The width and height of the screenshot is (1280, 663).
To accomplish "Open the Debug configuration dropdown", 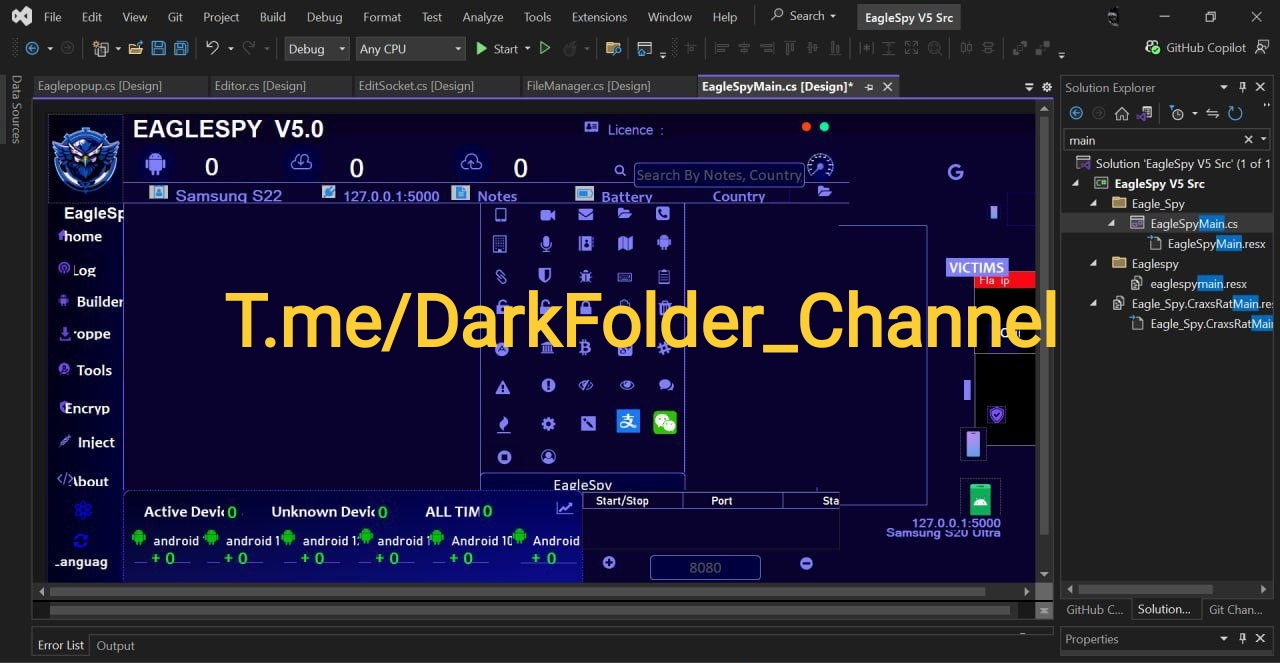I will [x=317, y=48].
